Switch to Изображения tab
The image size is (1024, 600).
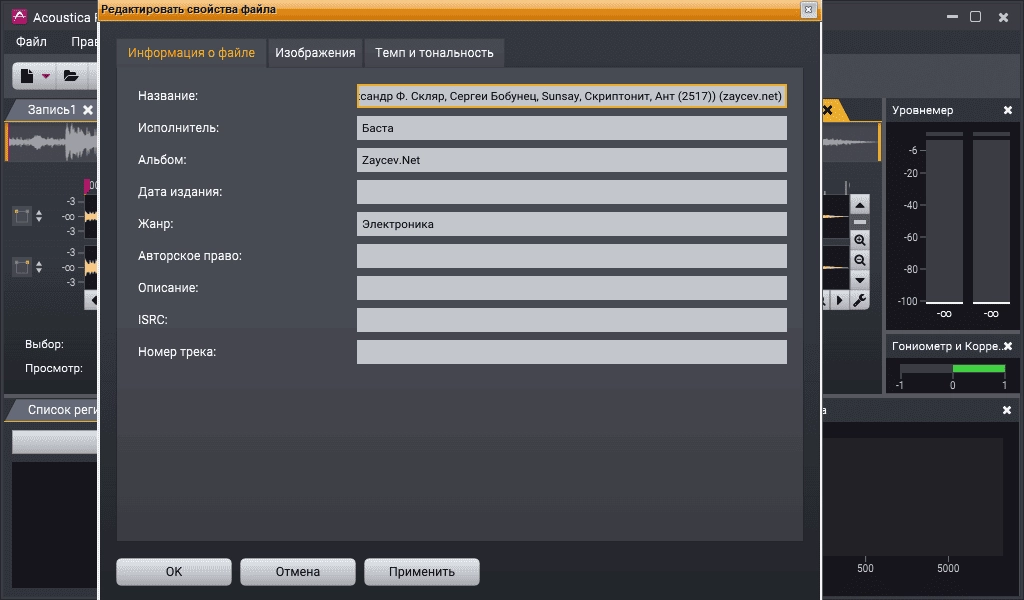pyautogui.click(x=315, y=53)
